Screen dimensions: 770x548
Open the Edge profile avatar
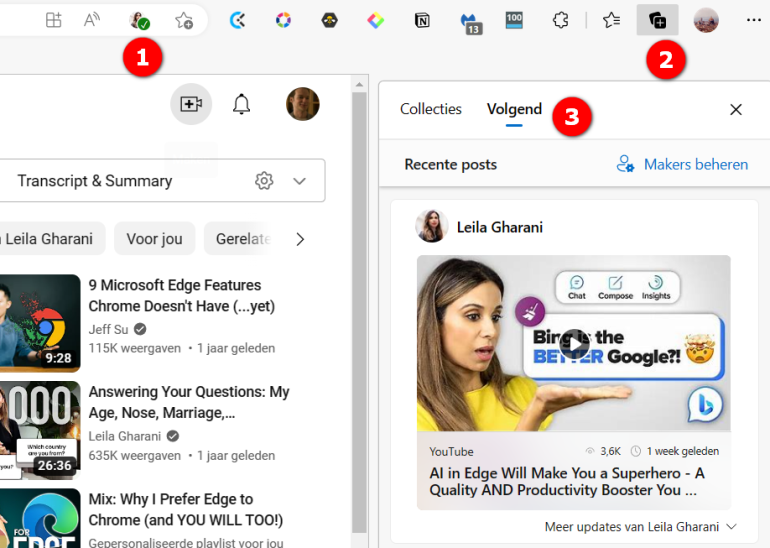tap(706, 21)
